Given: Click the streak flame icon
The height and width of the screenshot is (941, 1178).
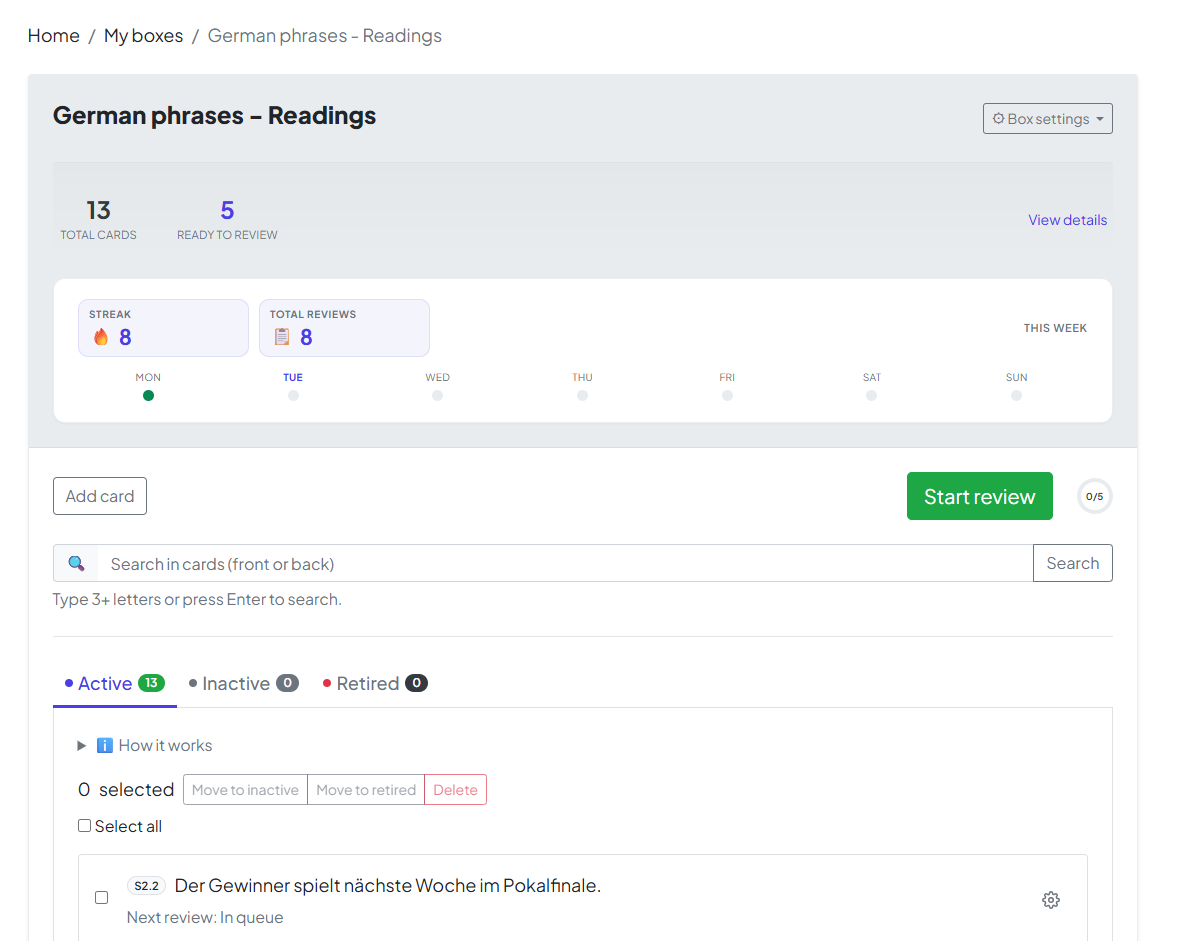Looking at the screenshot, I should tap(101, 337).
